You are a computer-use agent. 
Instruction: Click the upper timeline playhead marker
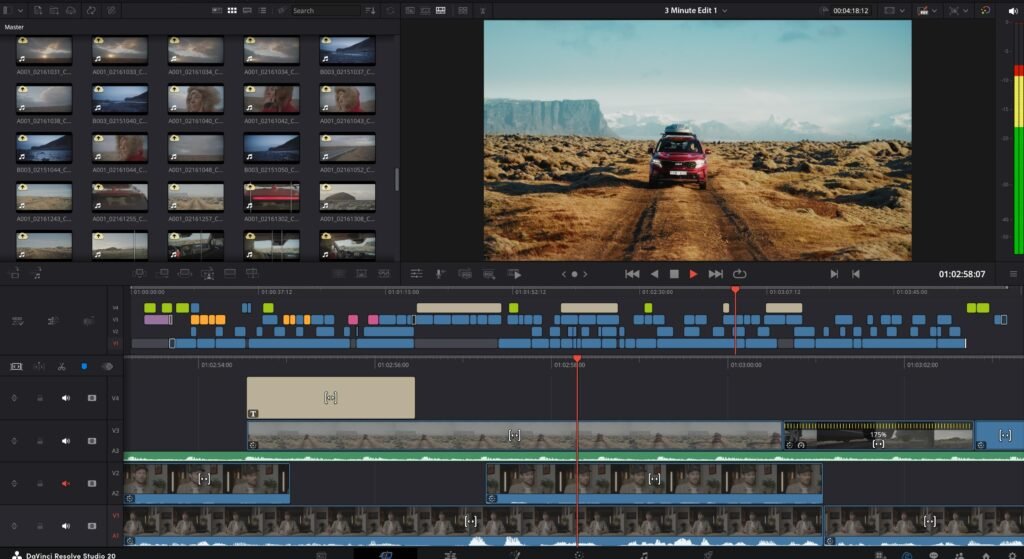click(x=735, y=289)
